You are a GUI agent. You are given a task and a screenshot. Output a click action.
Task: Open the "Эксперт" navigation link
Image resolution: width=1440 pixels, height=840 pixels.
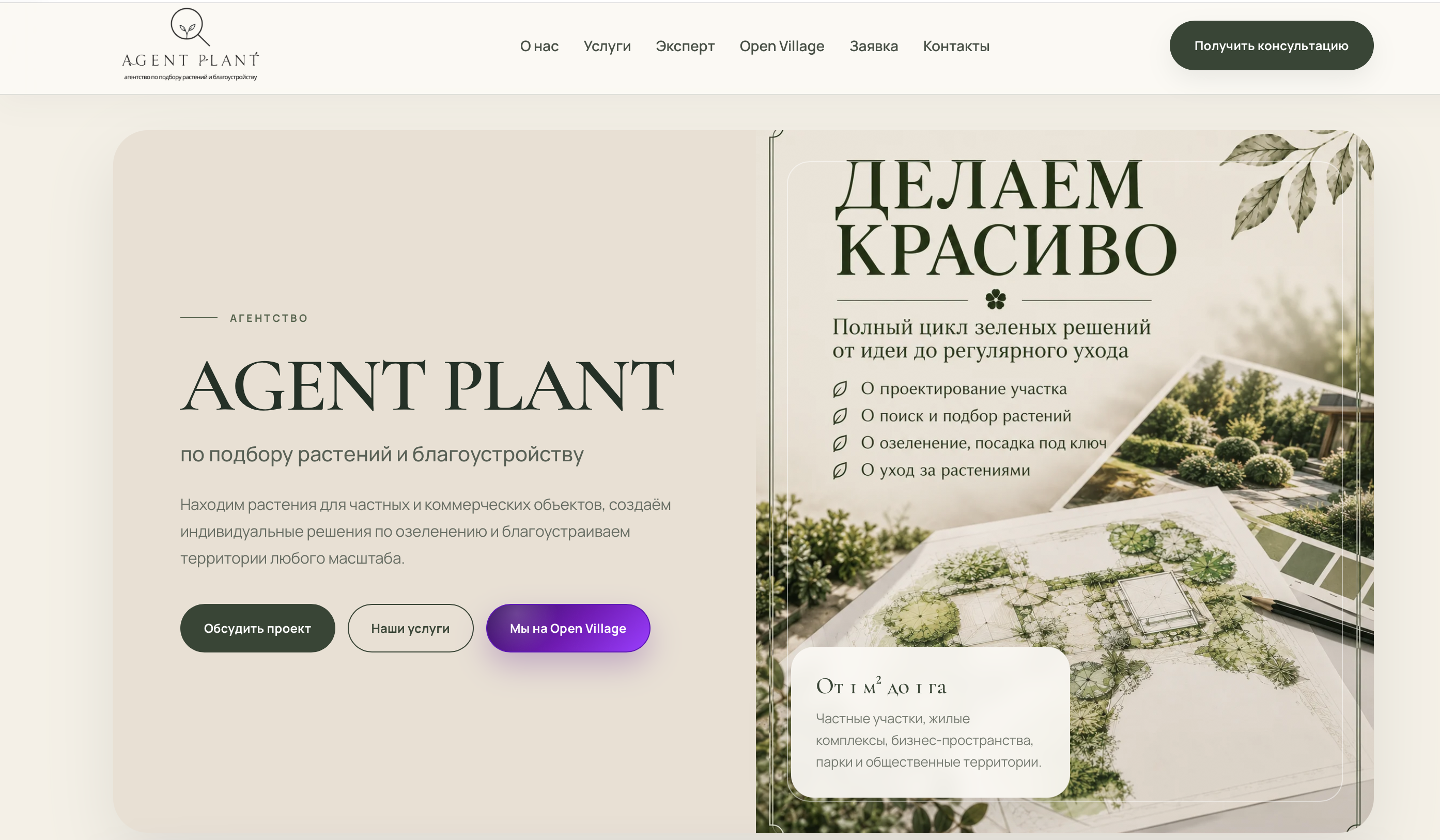(x=685, y=46)
